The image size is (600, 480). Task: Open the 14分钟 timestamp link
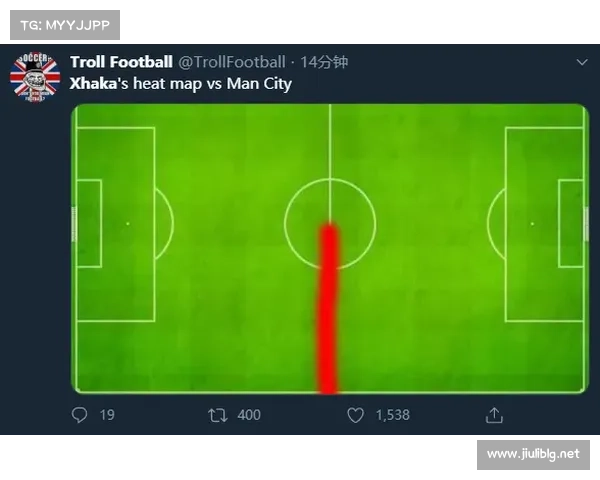tap(327, 62)
